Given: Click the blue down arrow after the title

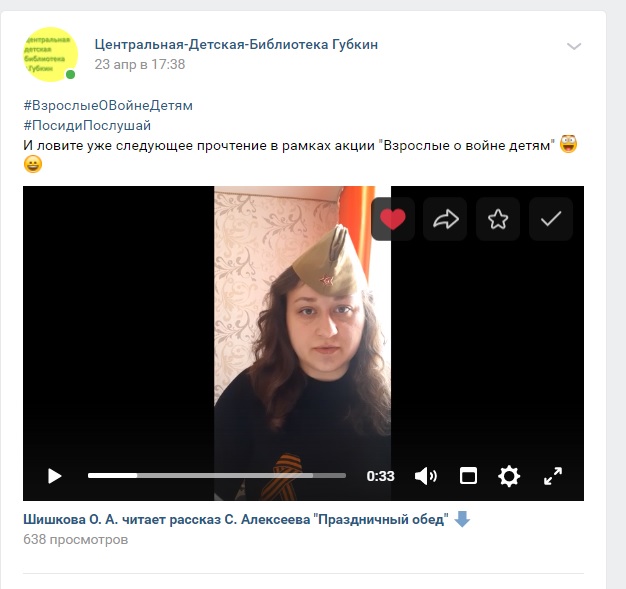Looking at the screenshot, I should click(462, 519).
